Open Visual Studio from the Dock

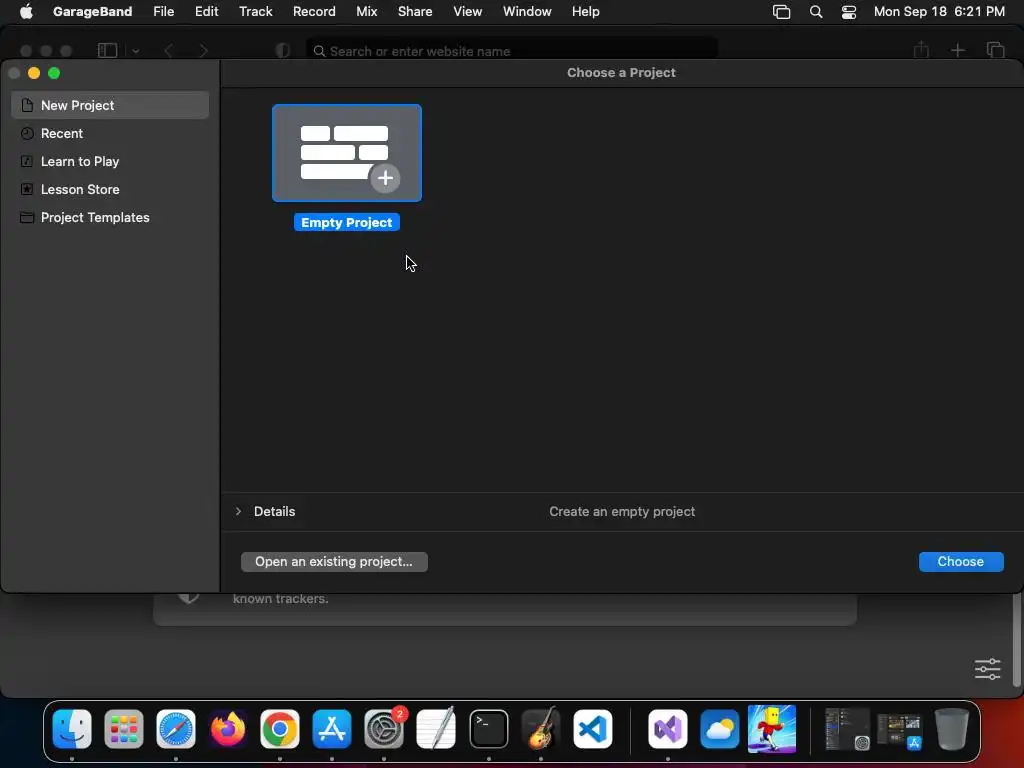point(667,729)
